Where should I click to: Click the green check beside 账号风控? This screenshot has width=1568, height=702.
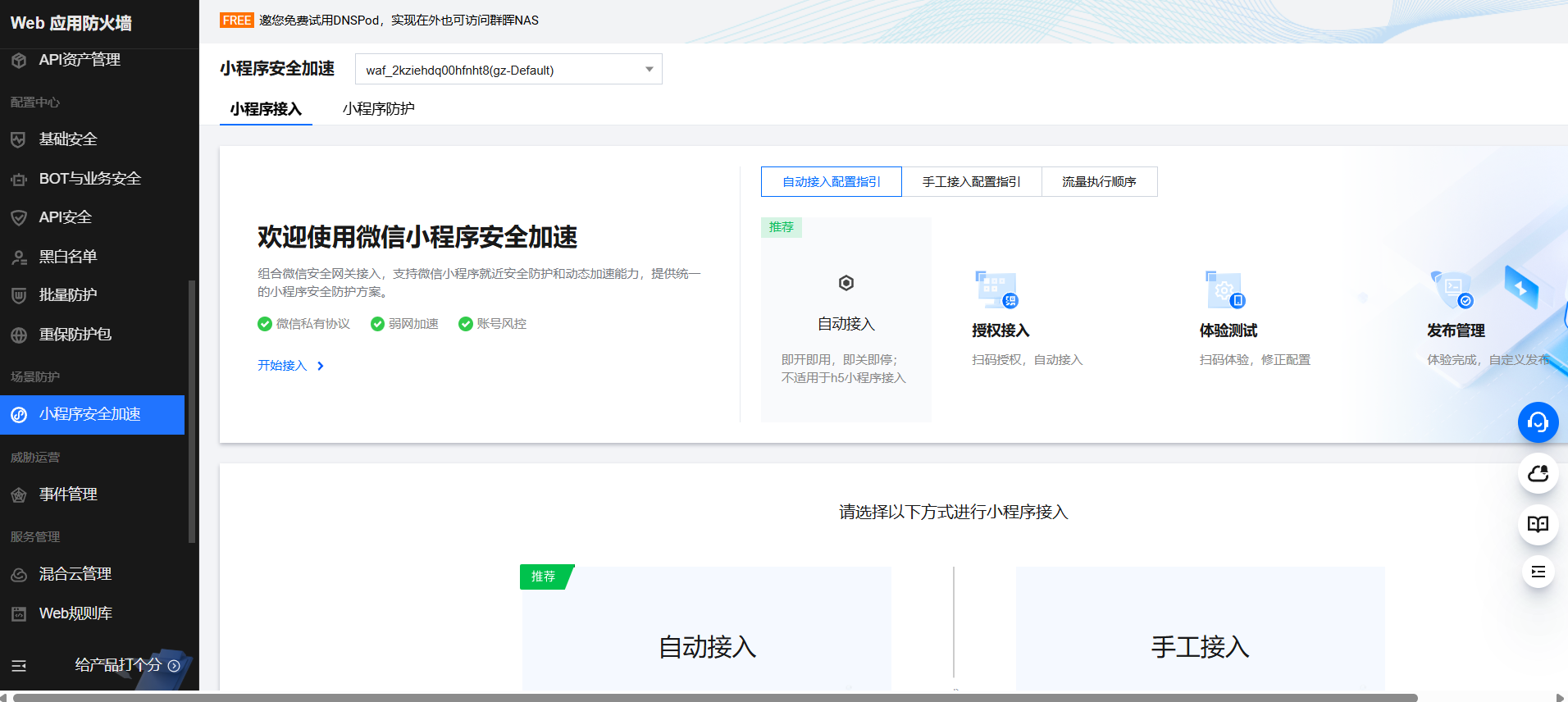point(466,324)
